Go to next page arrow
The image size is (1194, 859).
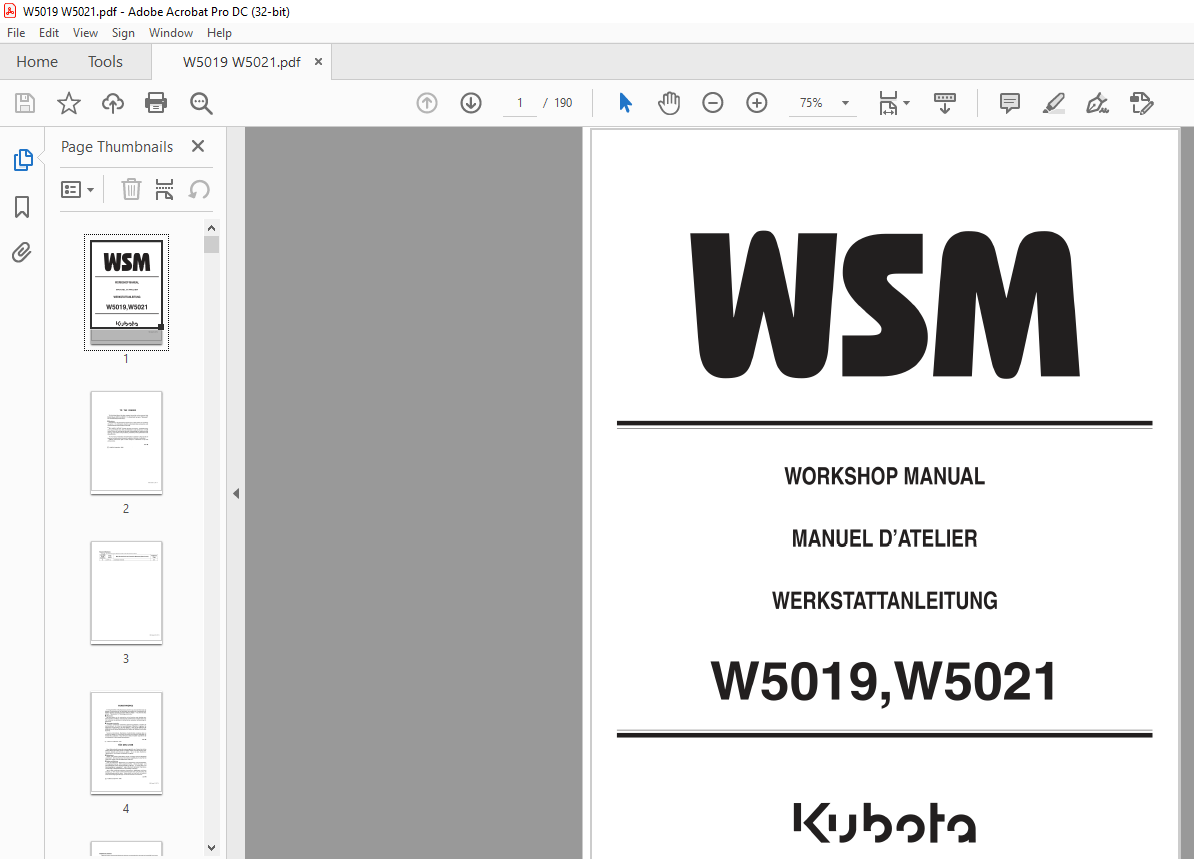pos(471,103)
